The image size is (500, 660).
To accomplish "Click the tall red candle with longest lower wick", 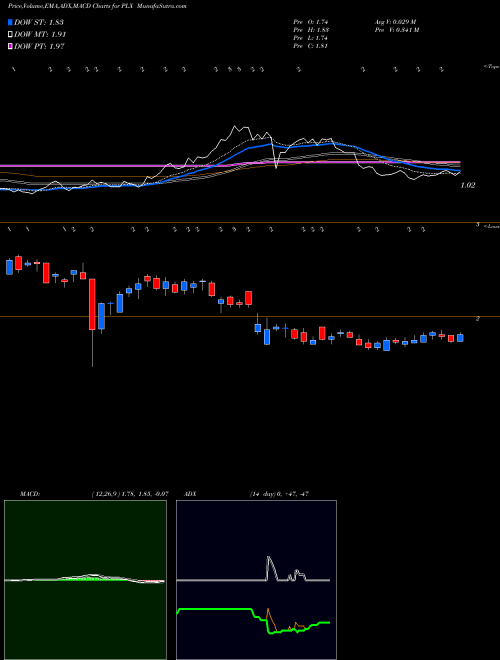I will click(92, 304).
